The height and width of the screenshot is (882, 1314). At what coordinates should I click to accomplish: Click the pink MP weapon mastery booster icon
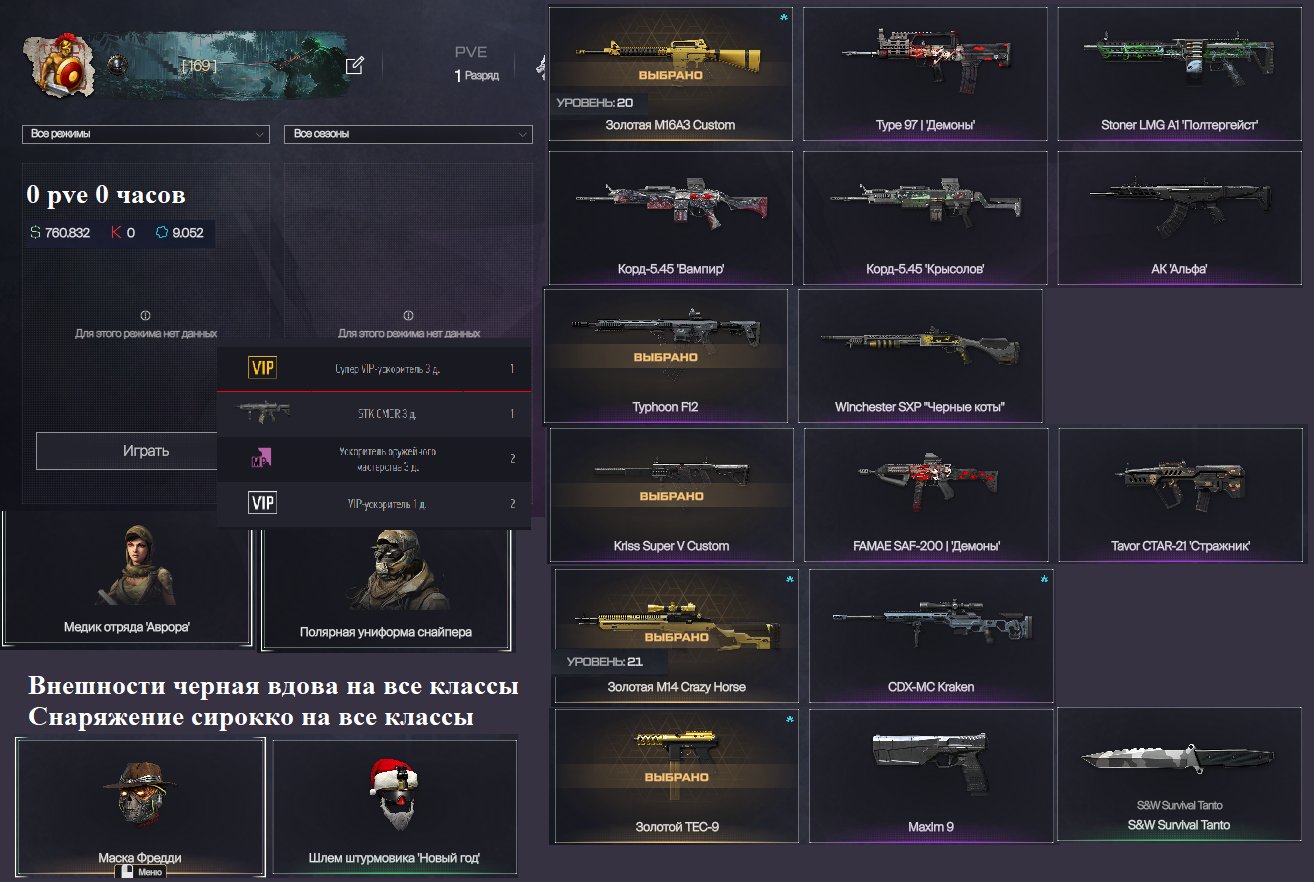point(262,458)
